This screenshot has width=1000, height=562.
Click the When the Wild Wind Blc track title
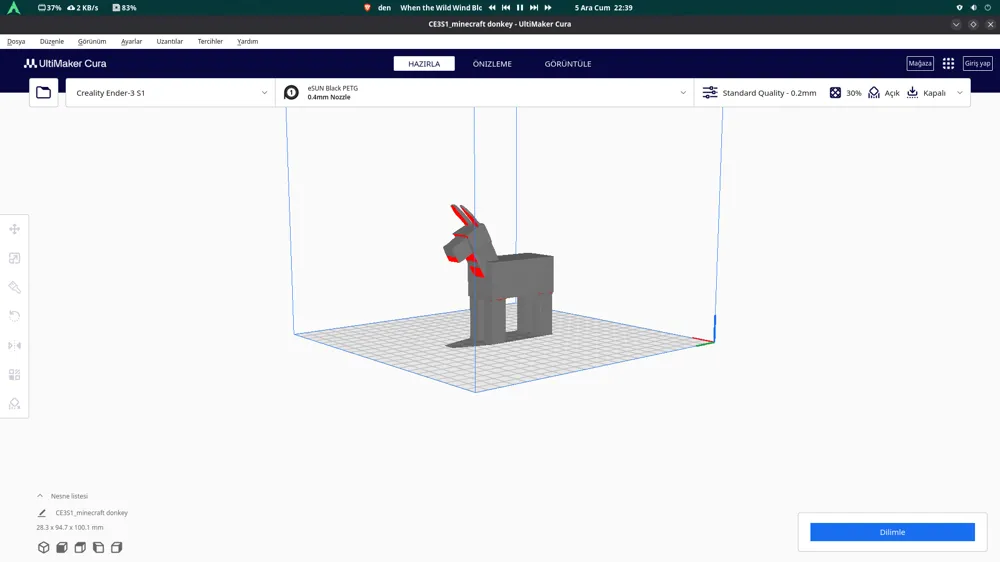point(441,8)
